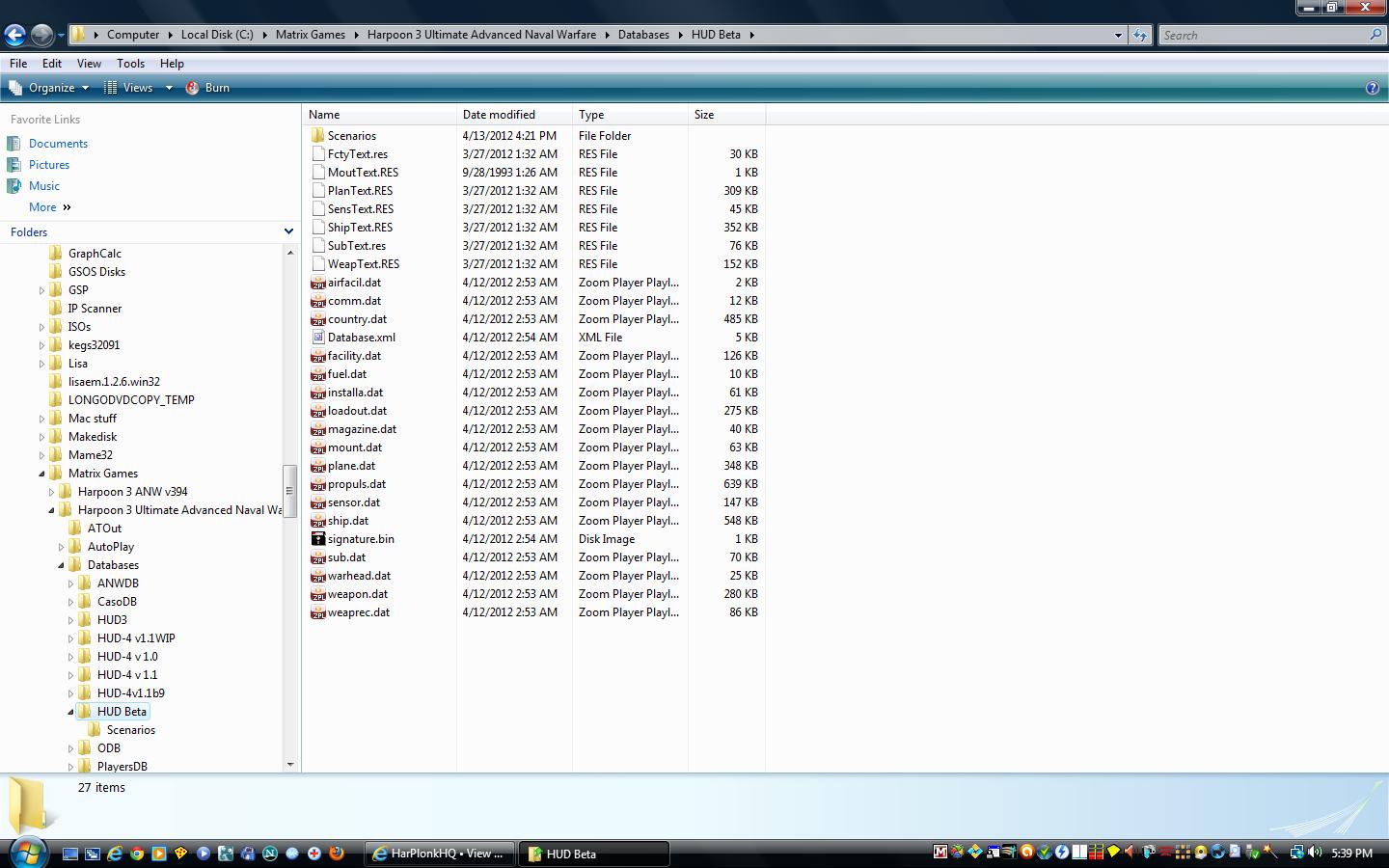Select the ODB folder in the tree
Viewport: 1389px width, 868px height.
tap(109, 748)
